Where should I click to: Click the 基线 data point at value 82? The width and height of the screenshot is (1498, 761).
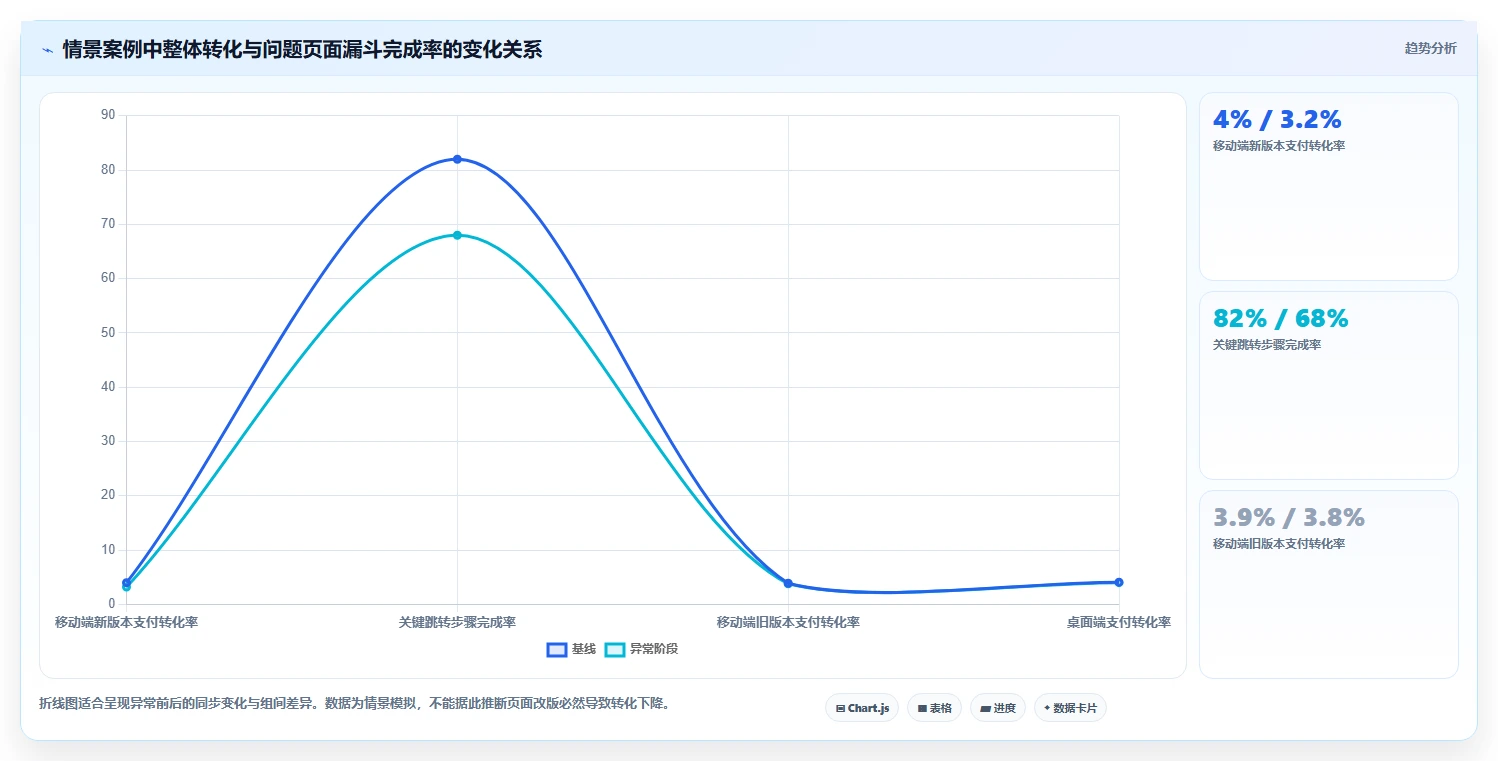[x=457, y=159]
